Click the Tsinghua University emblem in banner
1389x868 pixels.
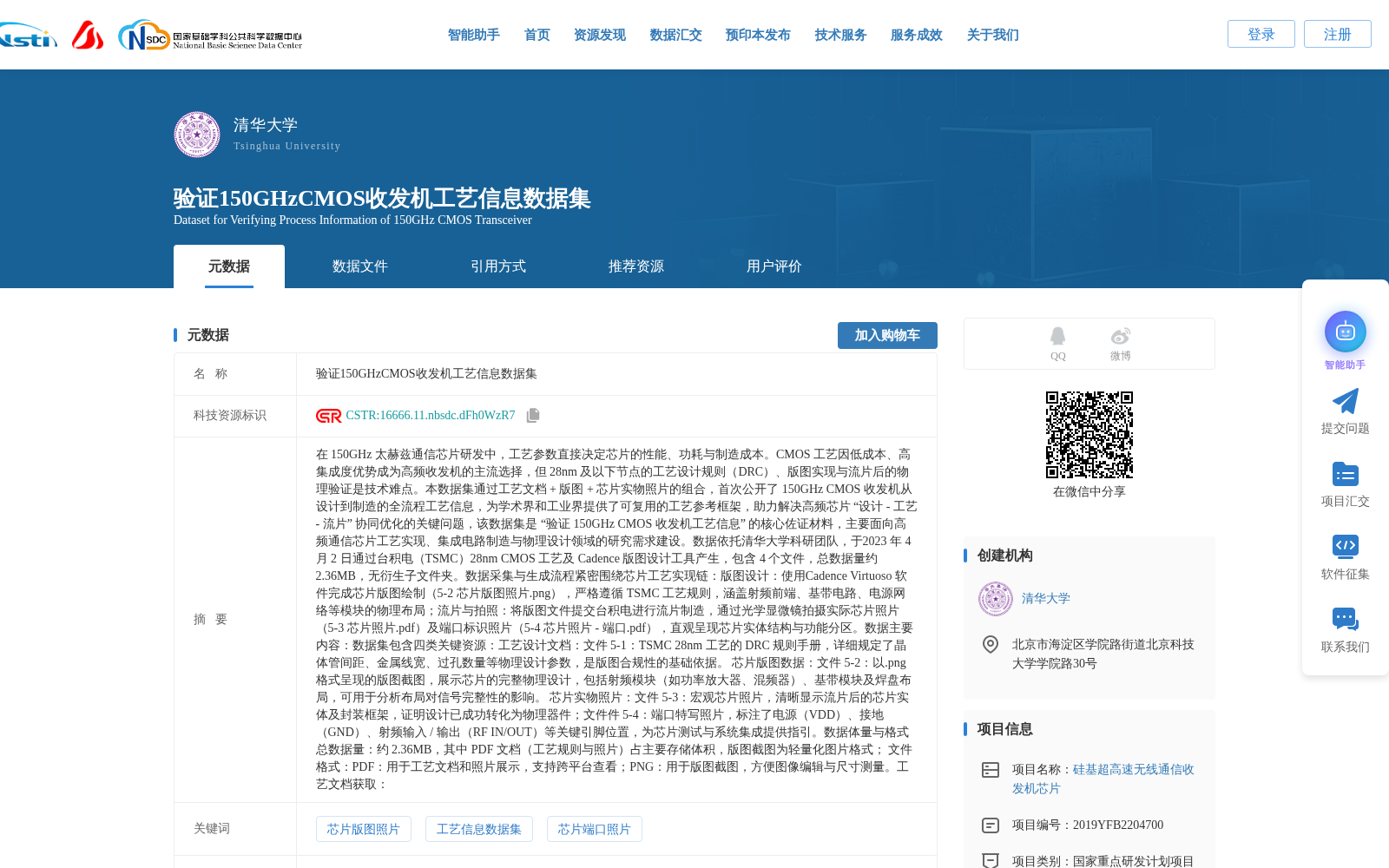click(197, 135)
